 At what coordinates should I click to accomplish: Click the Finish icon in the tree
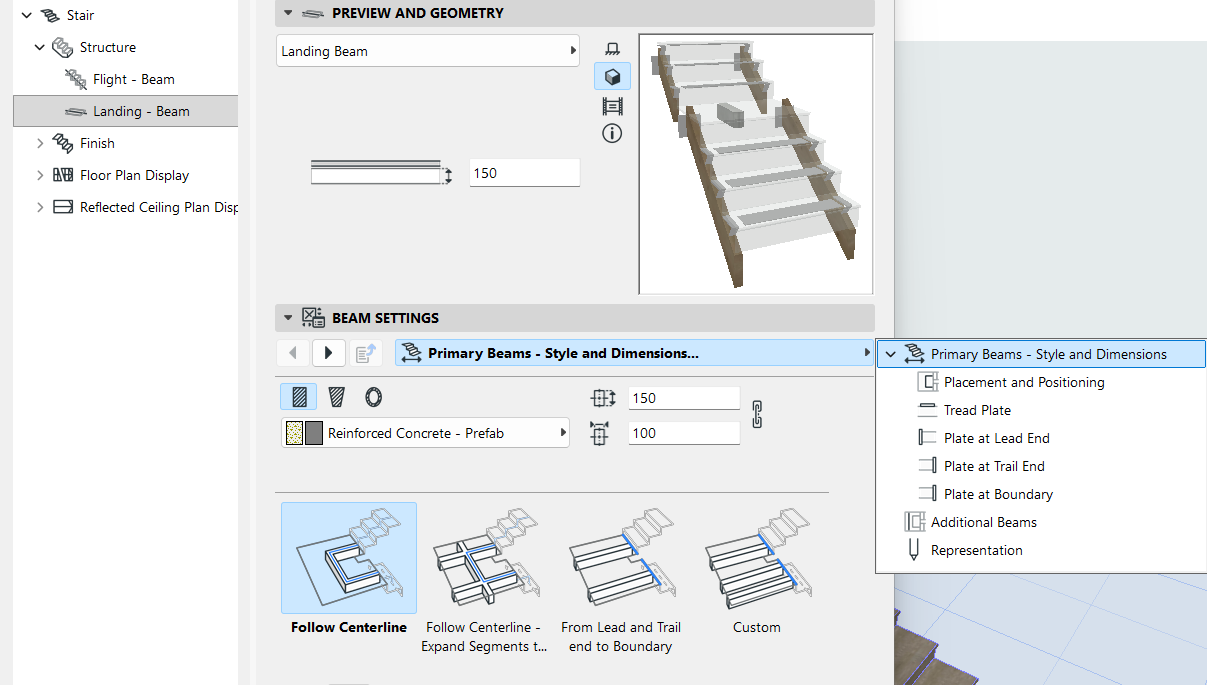tap(63, 143)
